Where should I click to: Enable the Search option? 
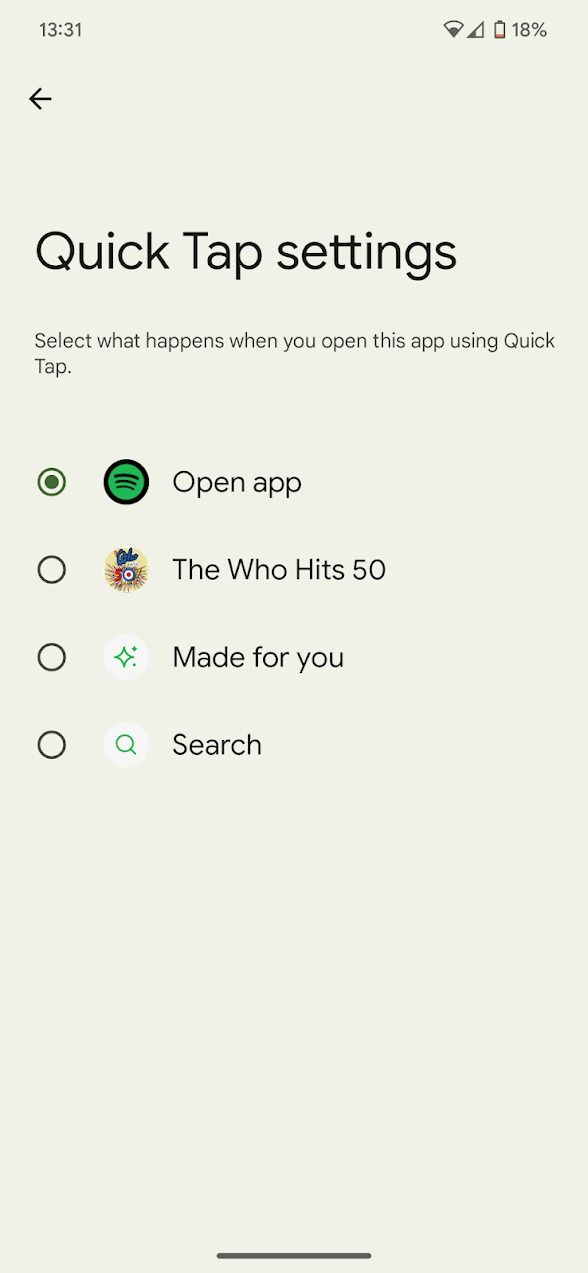(52, 744)
